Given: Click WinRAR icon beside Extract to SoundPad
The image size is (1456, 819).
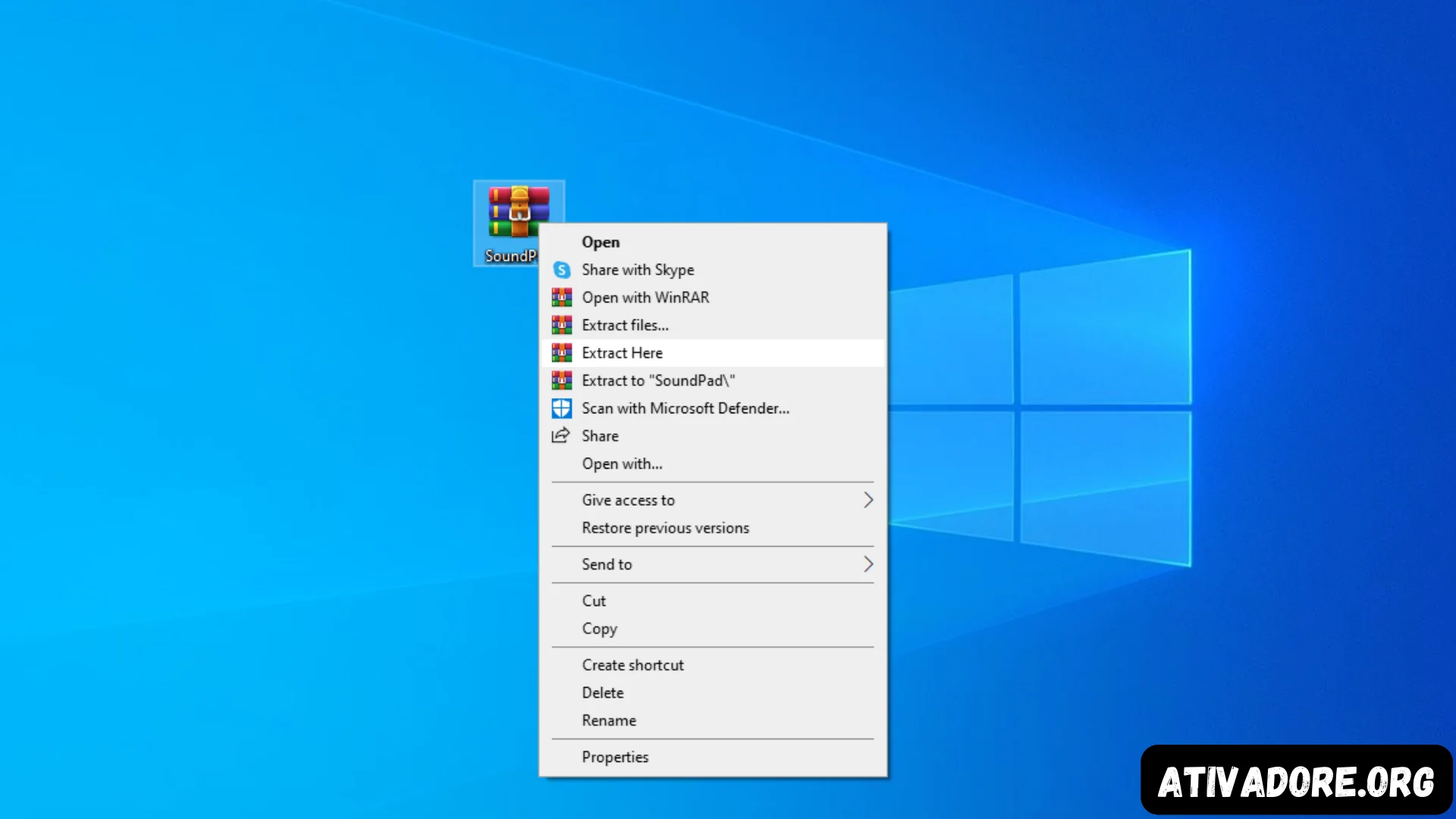Looking at the screenshot, I should coord(561,381).
